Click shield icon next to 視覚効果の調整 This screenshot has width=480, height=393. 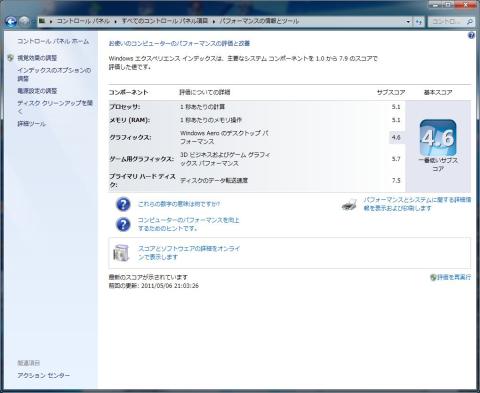[11, 58]
